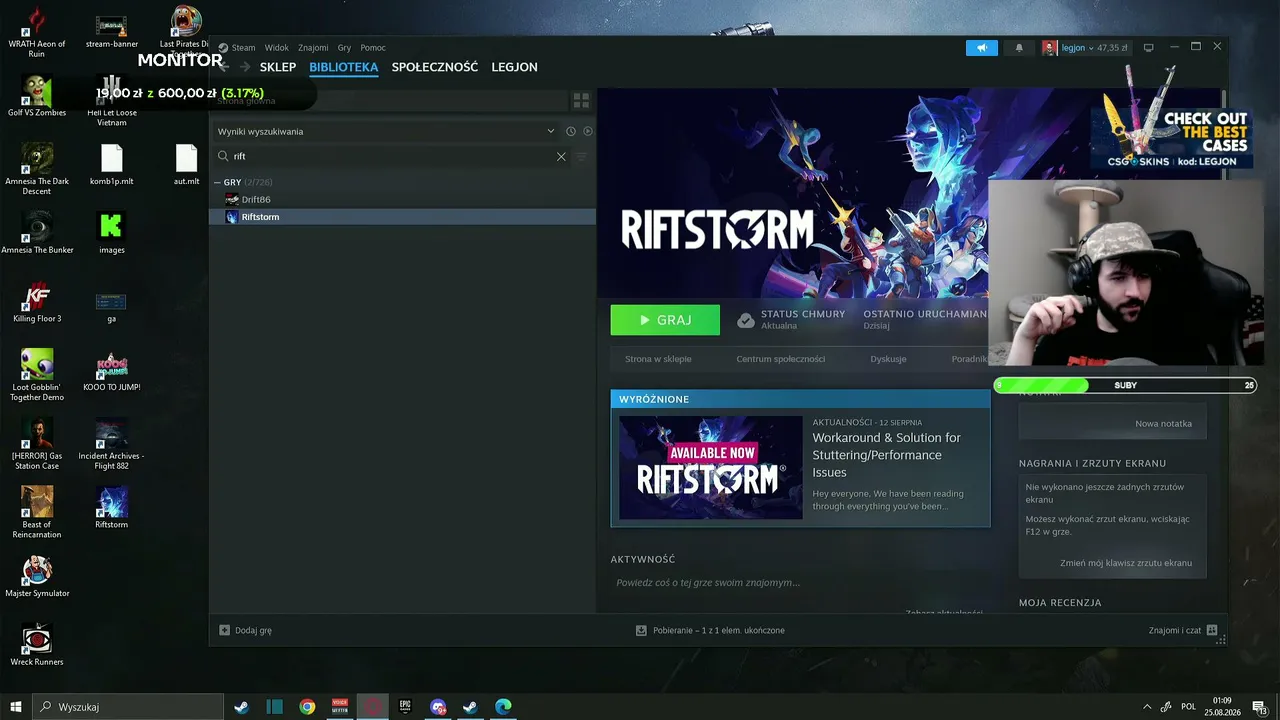Viewport: 1280px width, 720px height.
Task: Switch the POL input language
Action: [1188, 707]
